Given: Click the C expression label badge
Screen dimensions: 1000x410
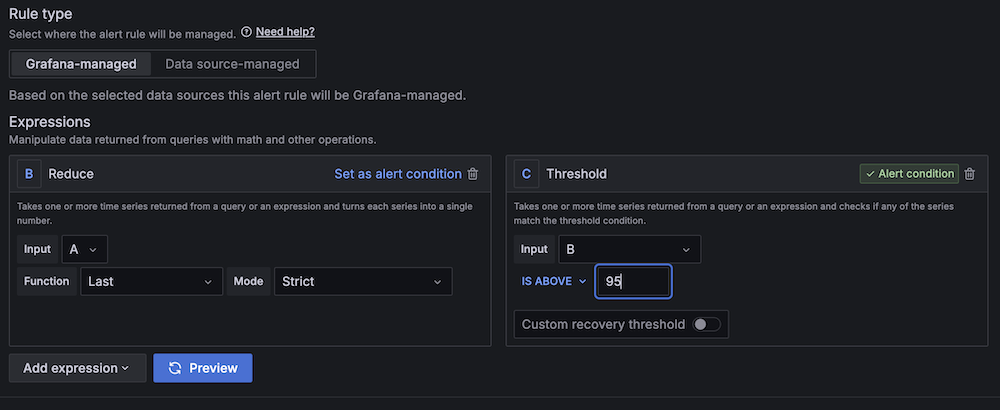Looking at the screenshot, I should pyautogui.click(x=526, y=174).
